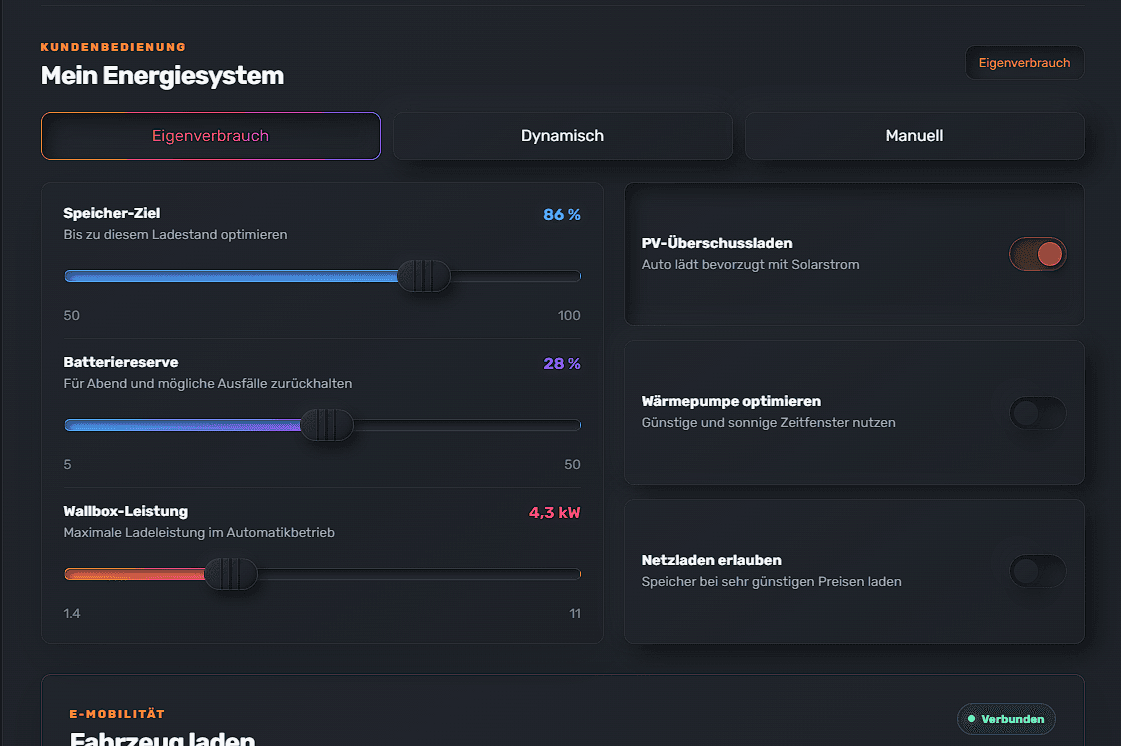Click the Wallbox slider maximum label 11
This screenshot has width=1121, height=746.
pos(575,614)
